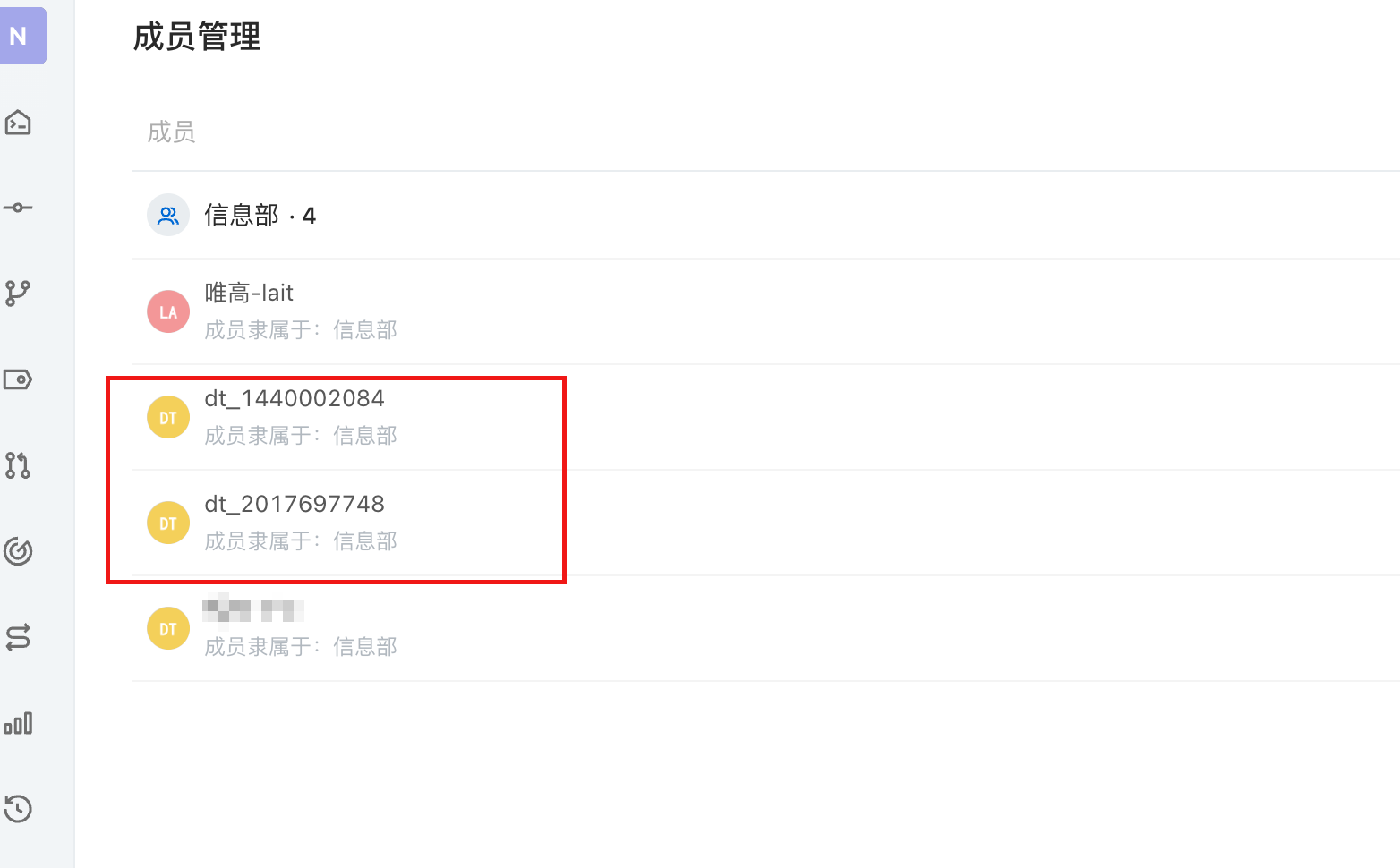Click the DT avatar beside dt_2017697748
1400x868 pixels.
coord(168,523)
